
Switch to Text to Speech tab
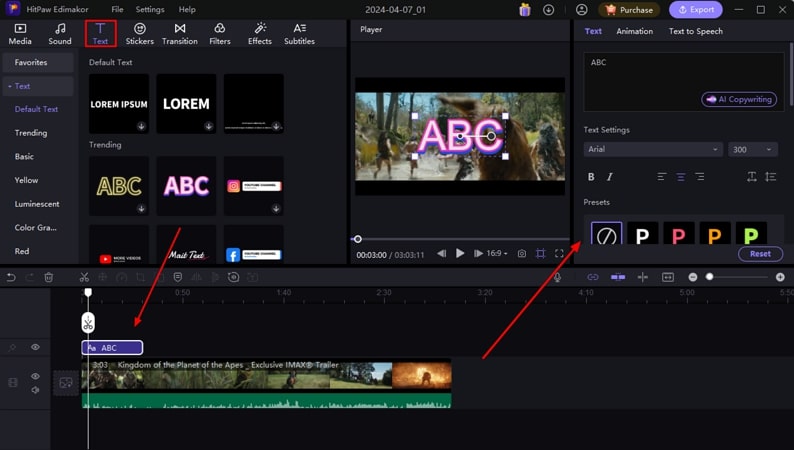[696, 31]
